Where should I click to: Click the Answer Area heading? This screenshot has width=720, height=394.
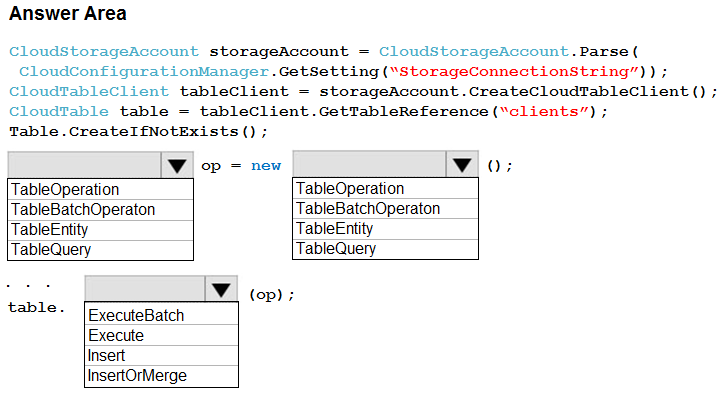click(x=68, y=13)
